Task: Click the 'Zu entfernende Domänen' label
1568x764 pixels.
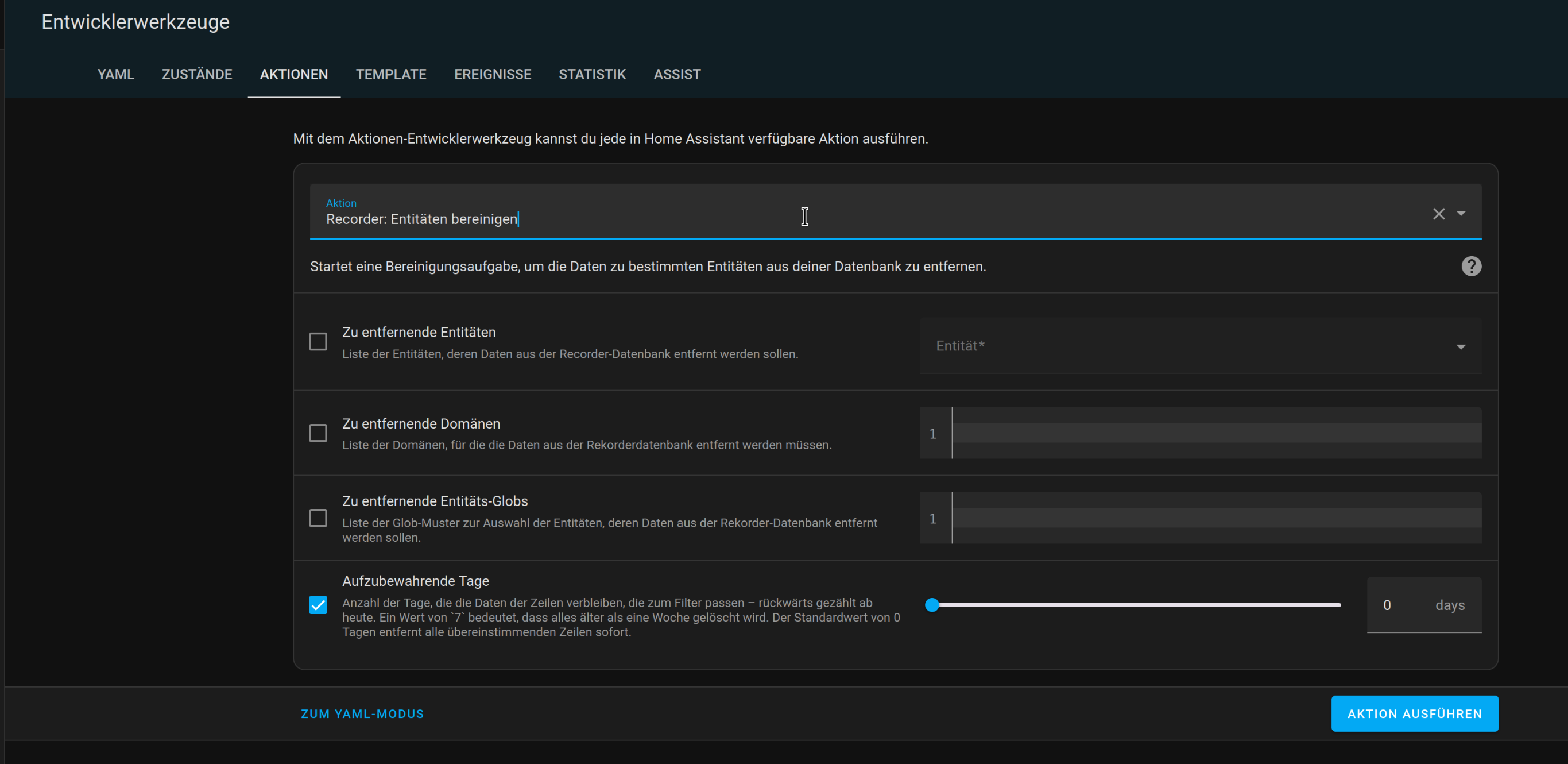Action: (x=421, y=424)
